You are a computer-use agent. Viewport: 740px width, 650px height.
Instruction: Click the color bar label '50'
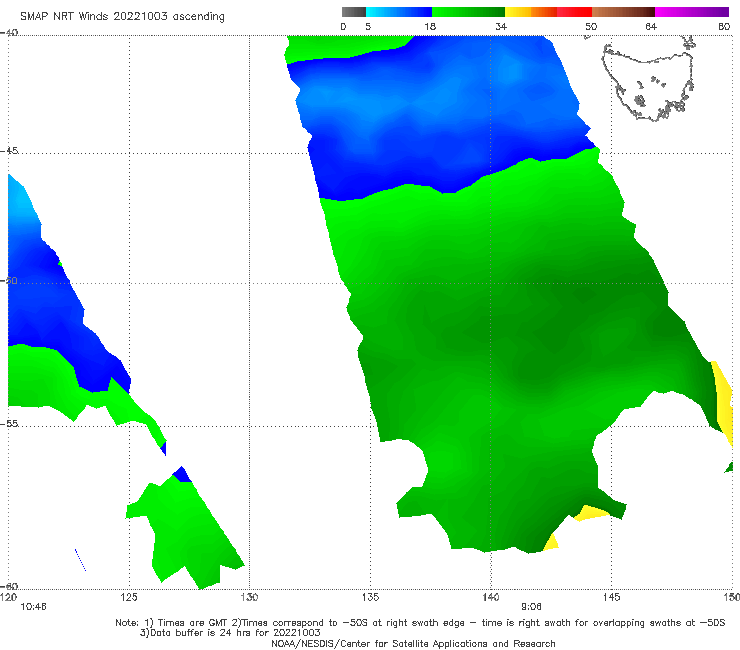click(x=591, y=26)
